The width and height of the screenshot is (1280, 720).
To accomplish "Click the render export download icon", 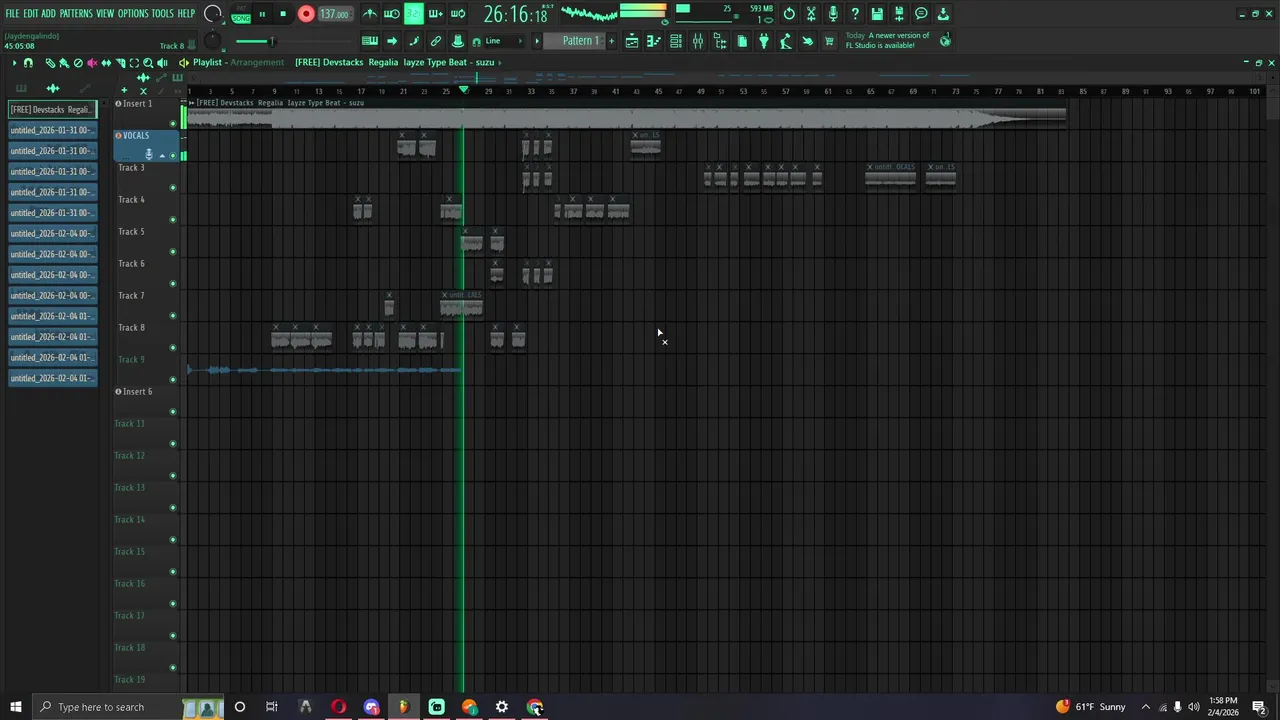I will tap(943, 14).
